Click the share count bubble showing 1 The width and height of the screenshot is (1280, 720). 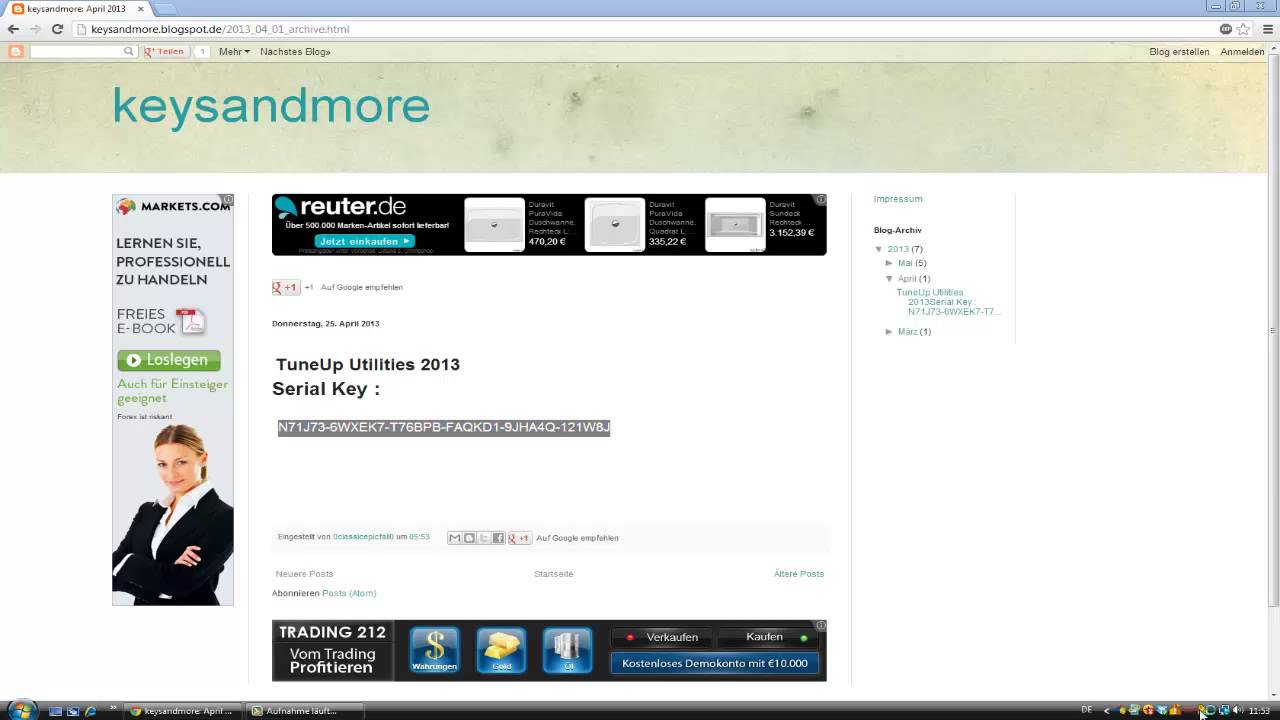[202, 51]
